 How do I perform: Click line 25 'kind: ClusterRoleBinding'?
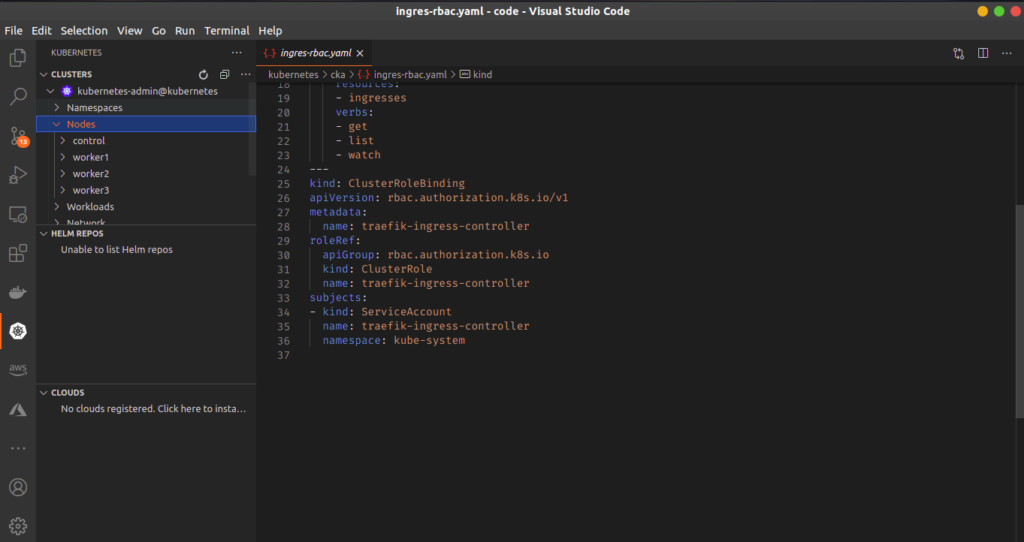click(387, 183)
